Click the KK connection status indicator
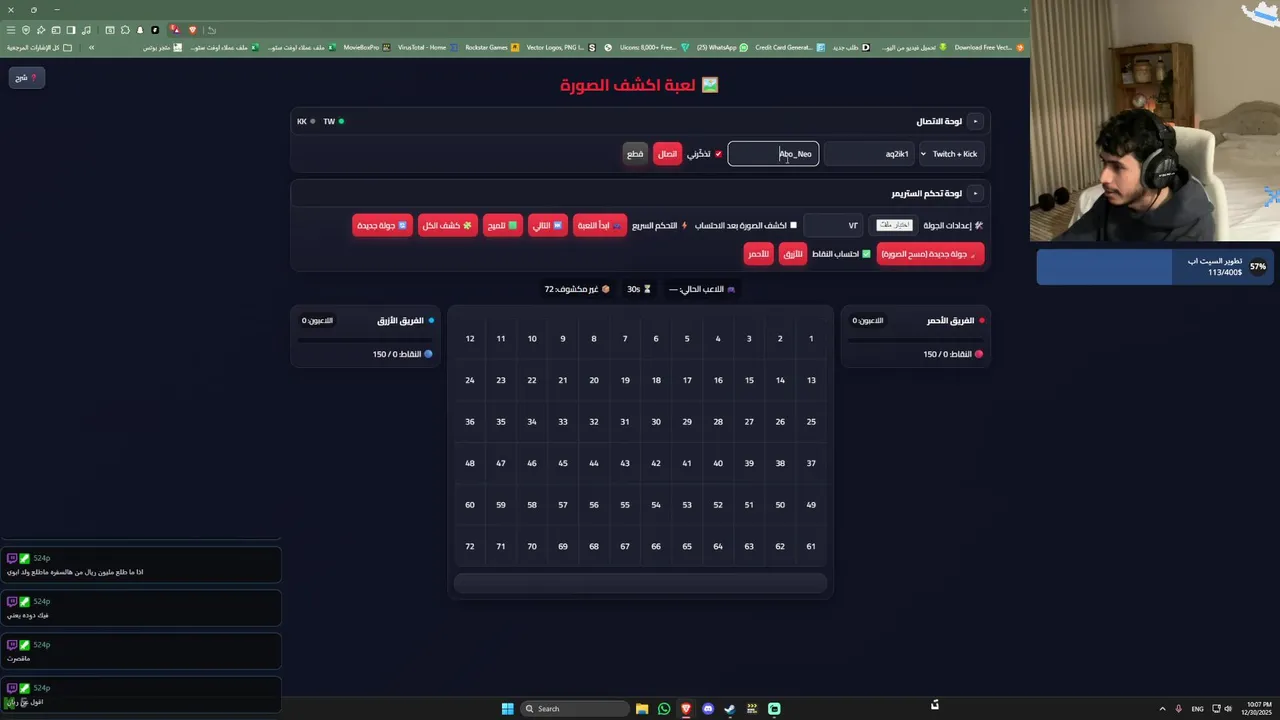Screen dimensions: 1280x720 point(306,121)
